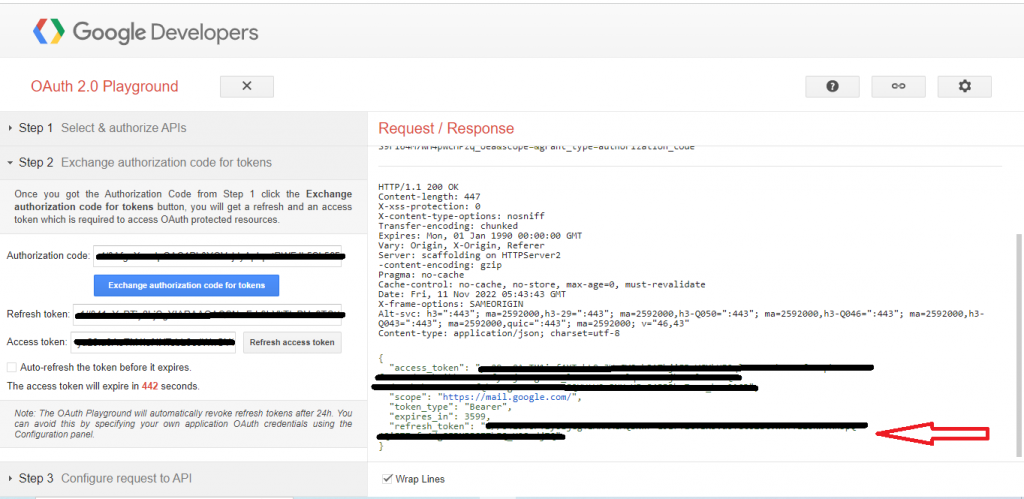Click the response panel vertical scrollbar
Viewport: 1024px width, 499px height.
click(x=1019, y=346)
